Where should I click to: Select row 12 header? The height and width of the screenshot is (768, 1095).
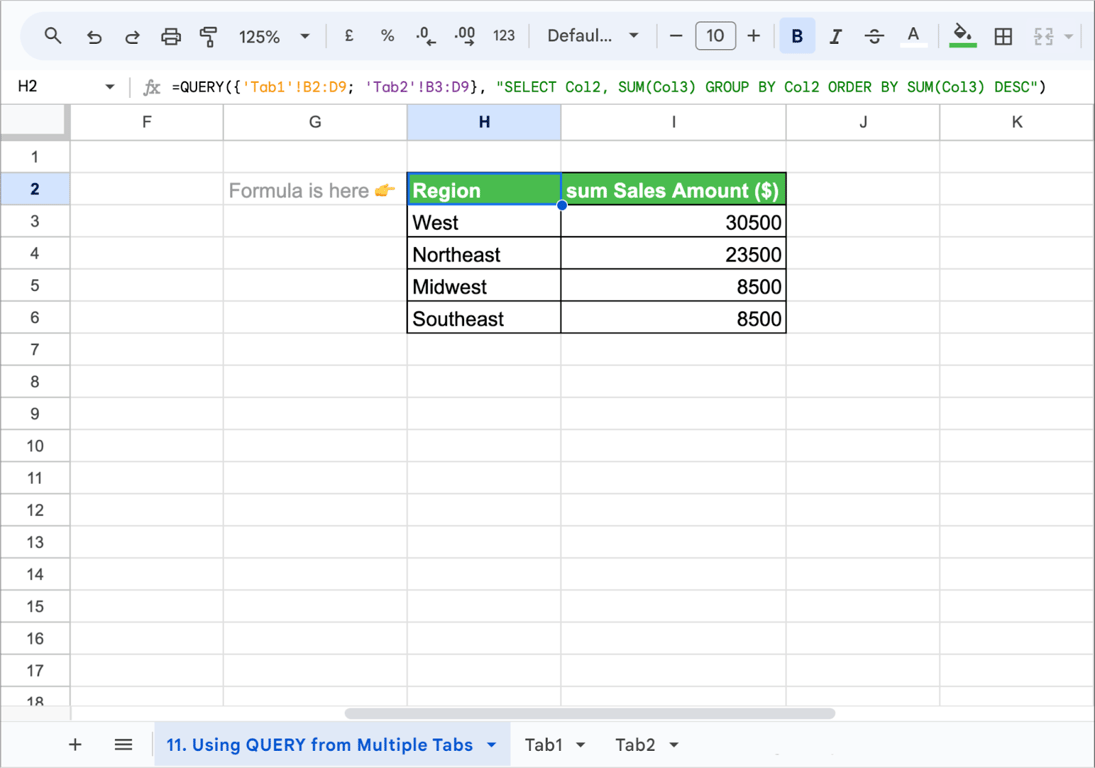click(35, 510)
